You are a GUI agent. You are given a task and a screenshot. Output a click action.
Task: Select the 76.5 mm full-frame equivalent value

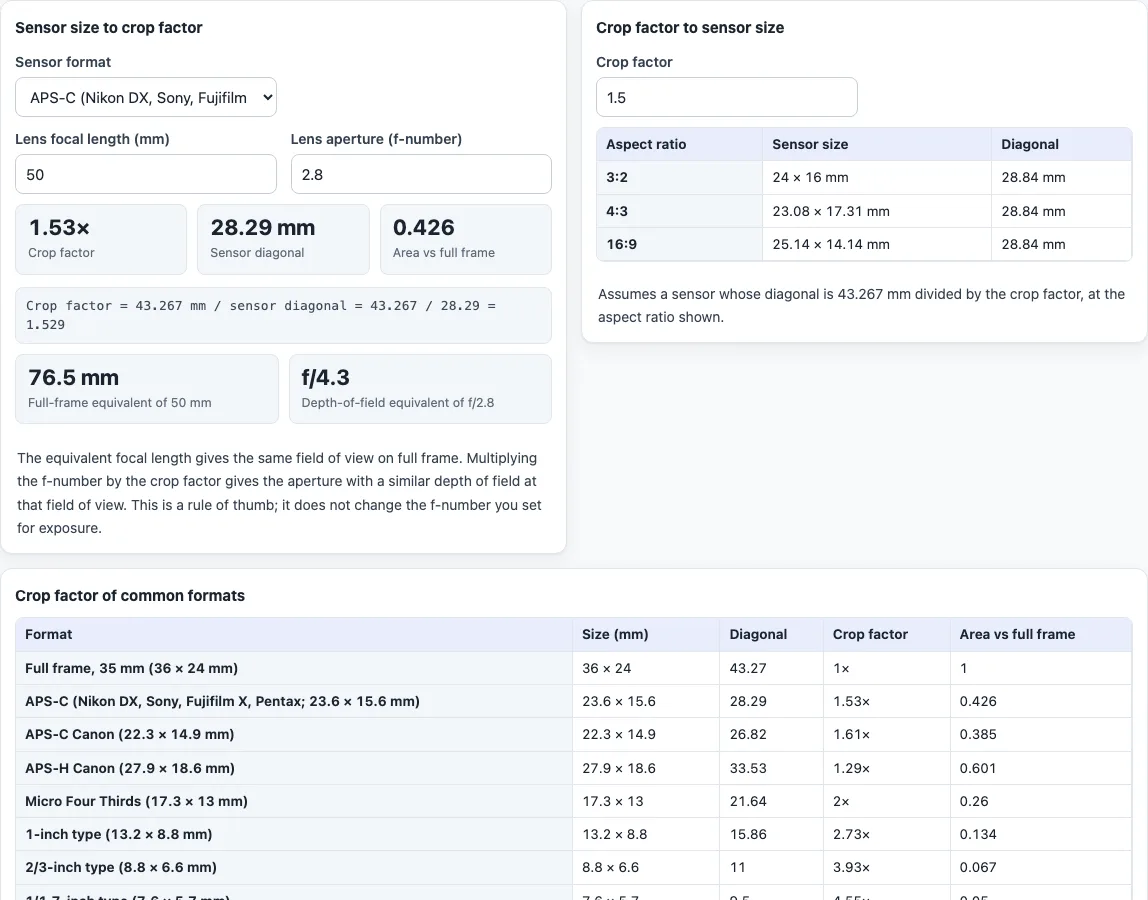pos(73,377)
